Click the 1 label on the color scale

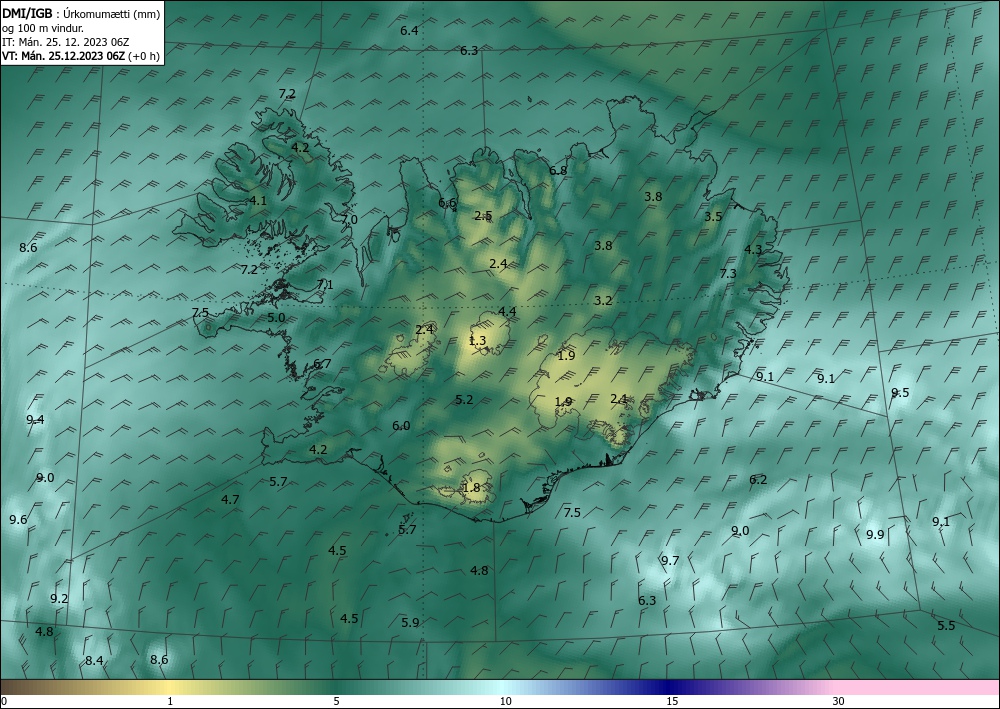pos(170,701)
